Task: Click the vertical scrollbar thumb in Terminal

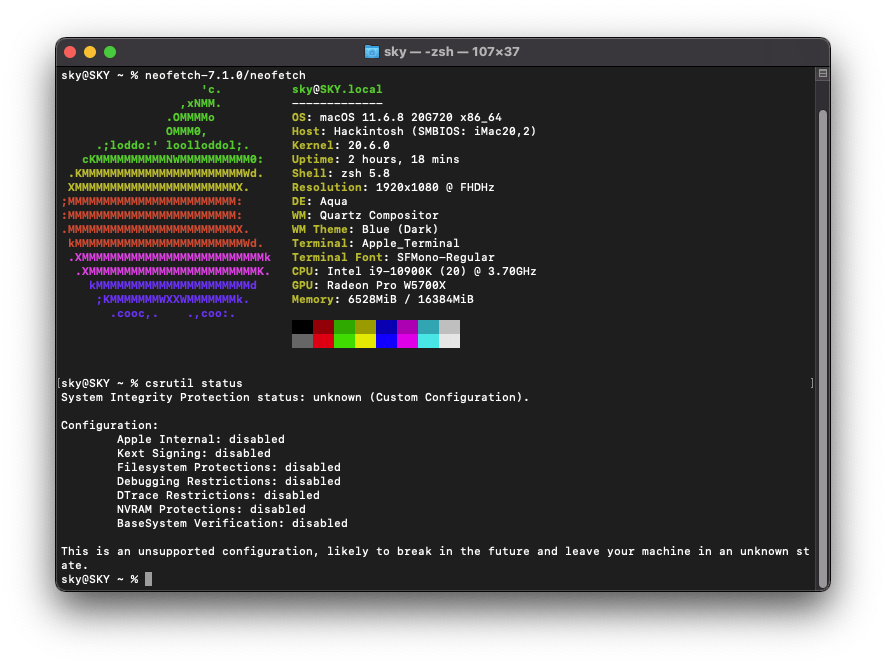Action: click(823, 348)
